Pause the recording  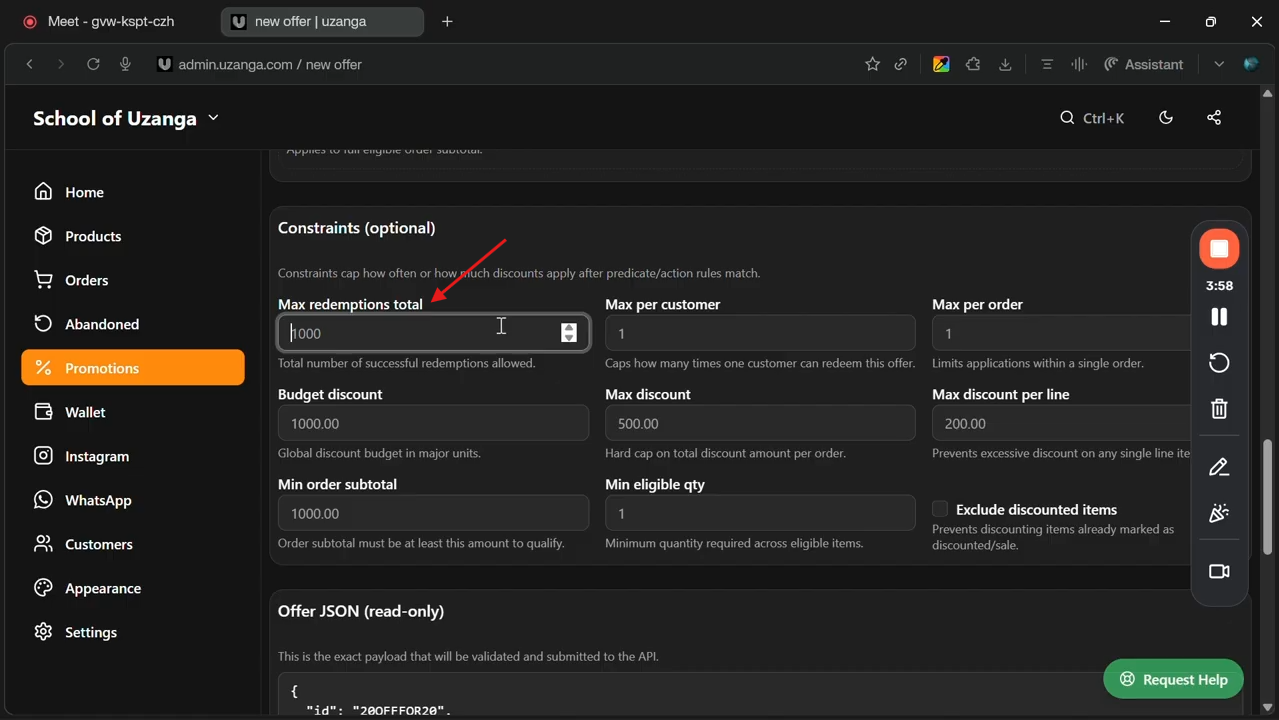1219,317
